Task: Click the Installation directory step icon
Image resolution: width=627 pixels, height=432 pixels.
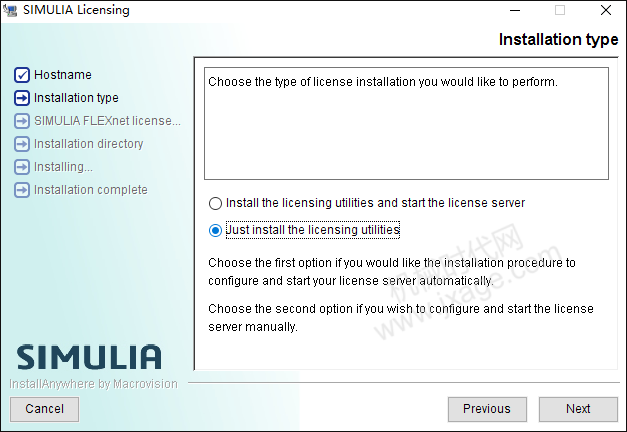Action: [x=22, y=144]
